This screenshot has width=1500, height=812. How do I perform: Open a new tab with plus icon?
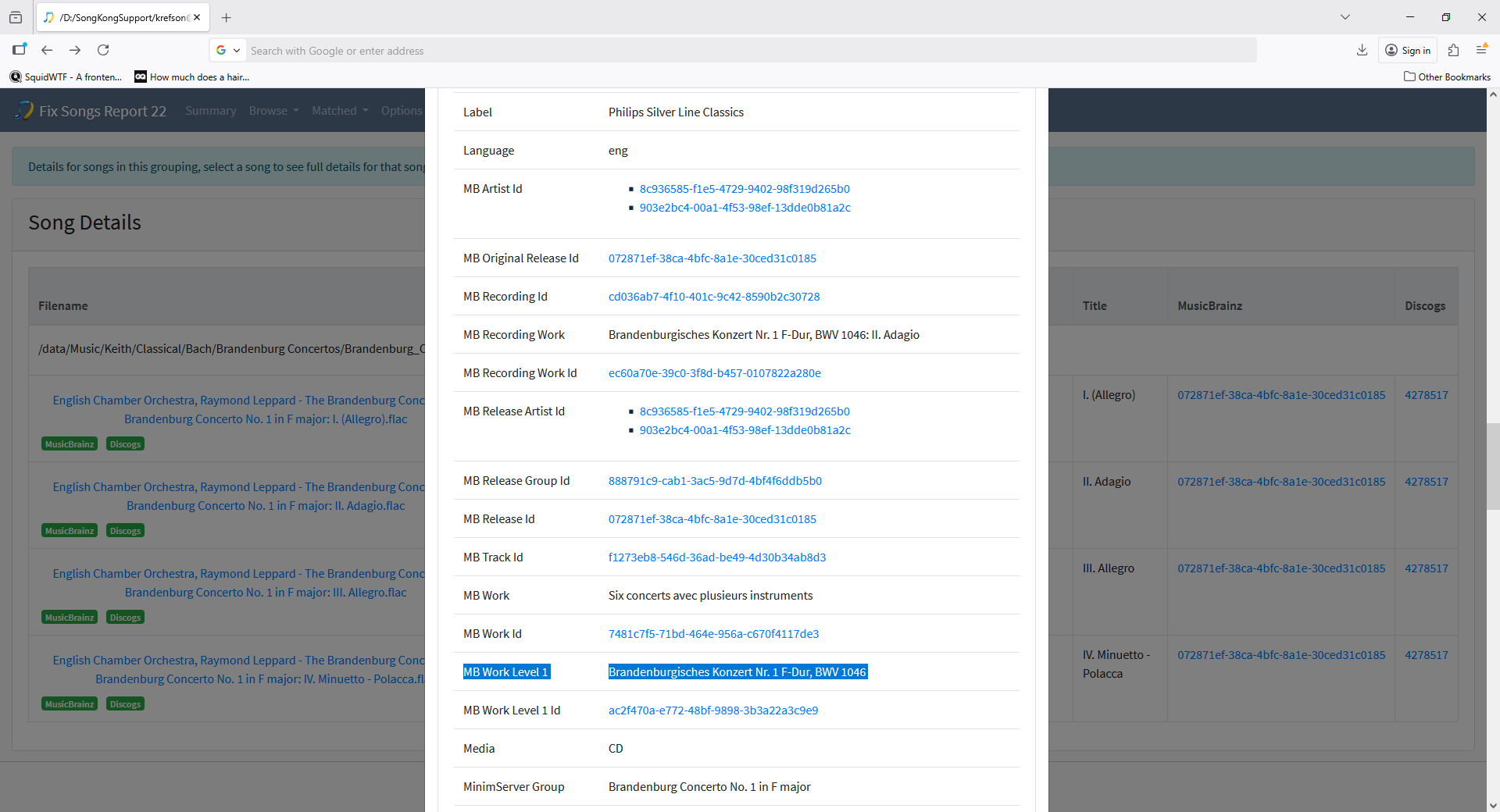pos(227,17)
